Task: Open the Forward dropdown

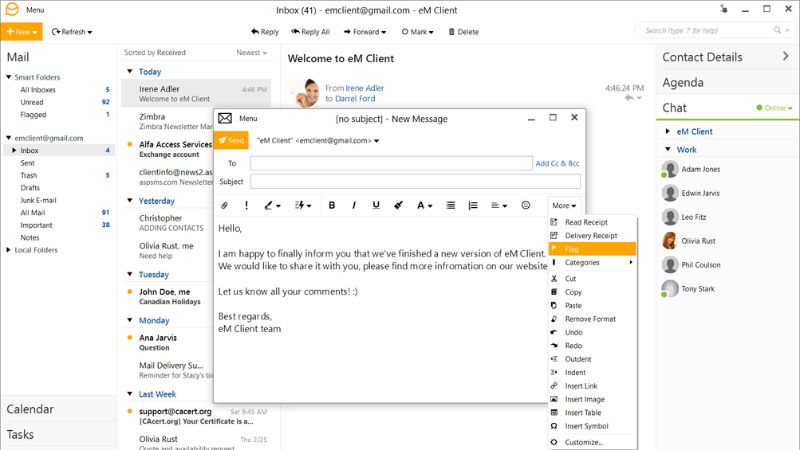Action: [365, 32]
